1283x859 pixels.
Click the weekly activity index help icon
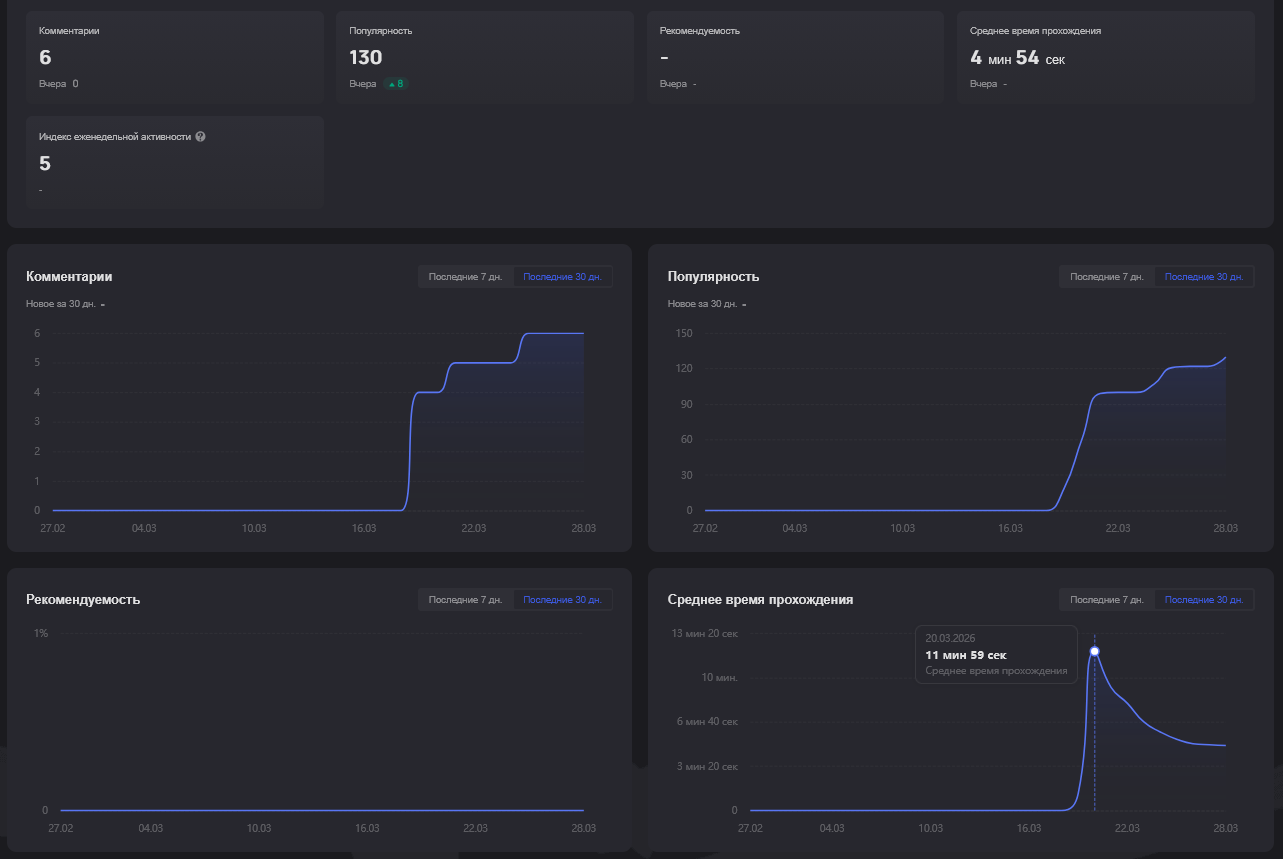pos(200,136)
